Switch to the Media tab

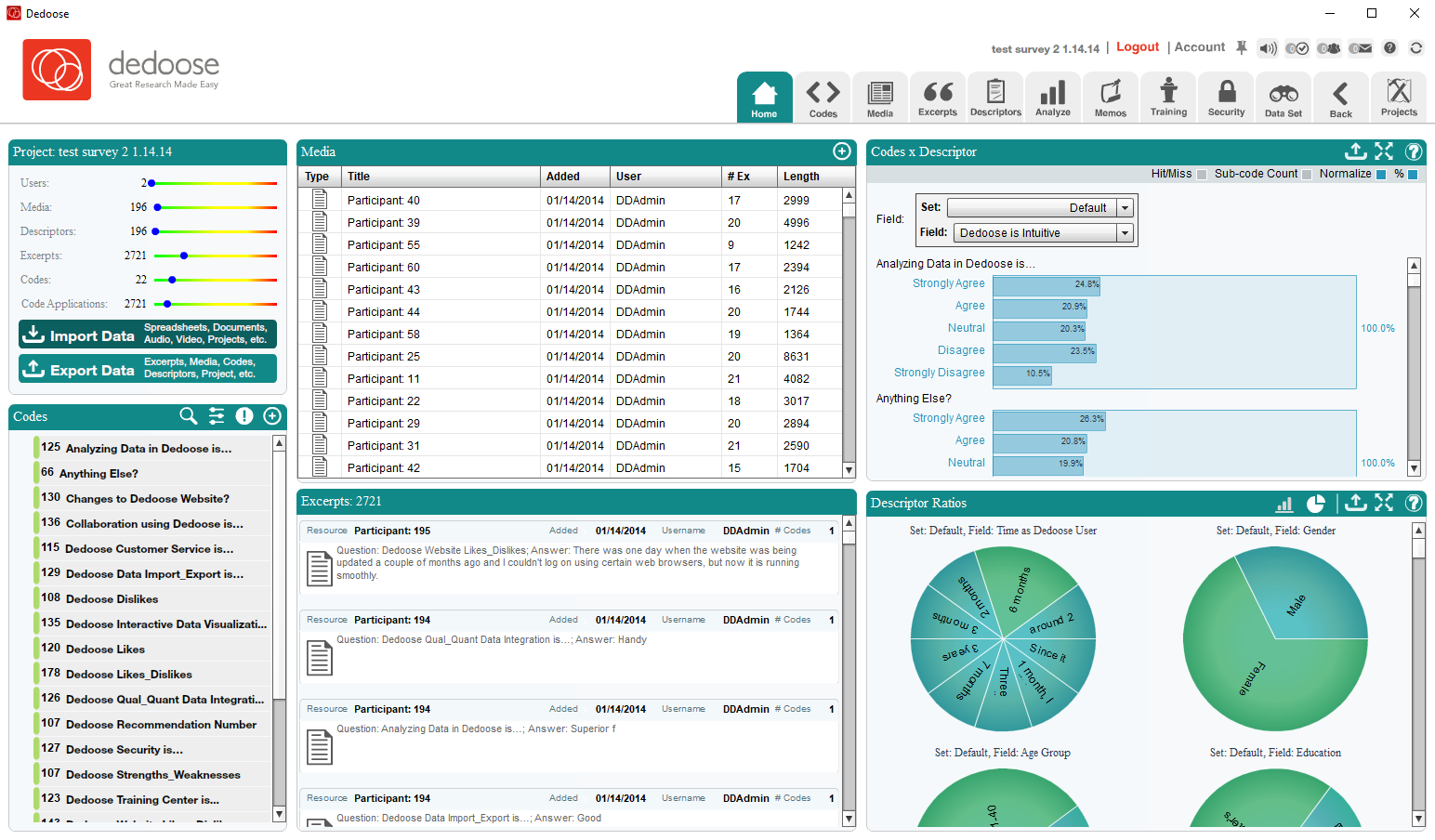point(880,98)
